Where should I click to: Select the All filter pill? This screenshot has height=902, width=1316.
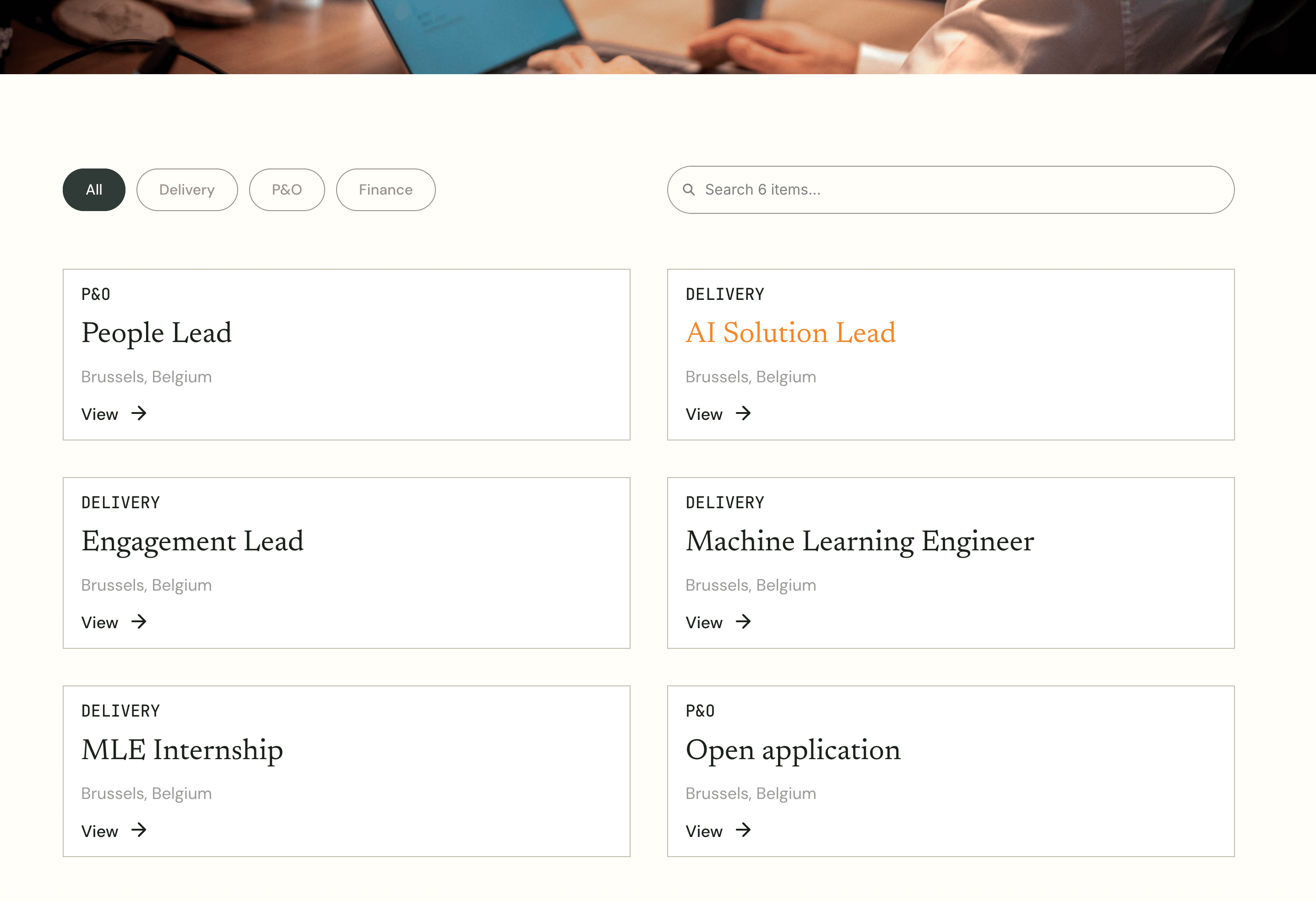94,190
